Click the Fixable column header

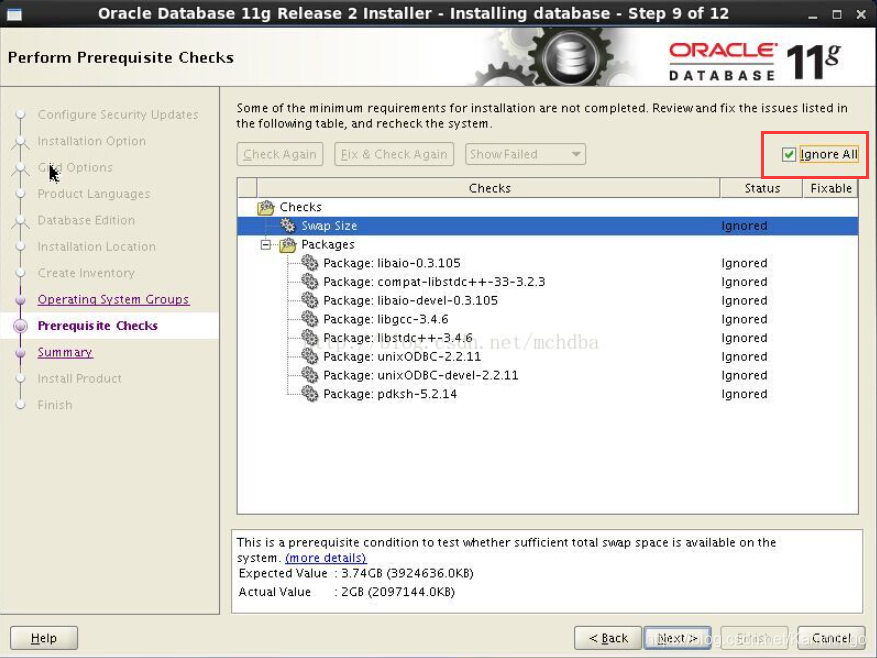[831, 188]
